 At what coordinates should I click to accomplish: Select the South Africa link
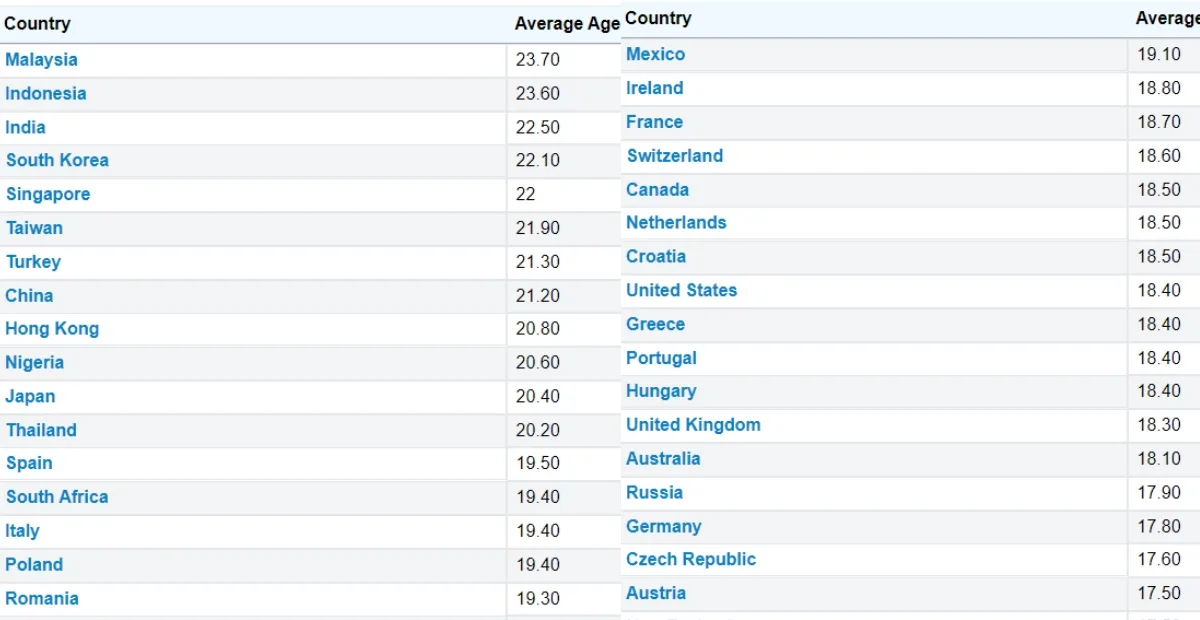pos(57,497)
